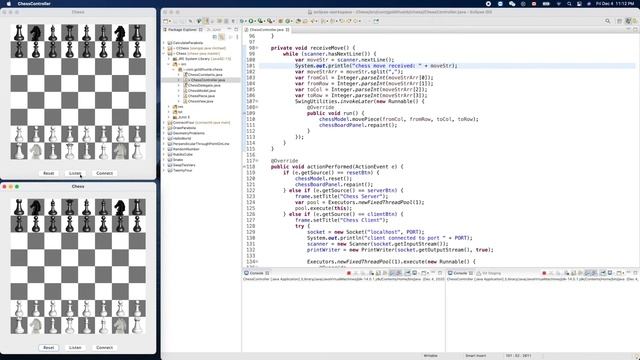This screenshot has width=640, height=360.
Task: Open the tab beside the right Console
Action: tap(489, 273)
